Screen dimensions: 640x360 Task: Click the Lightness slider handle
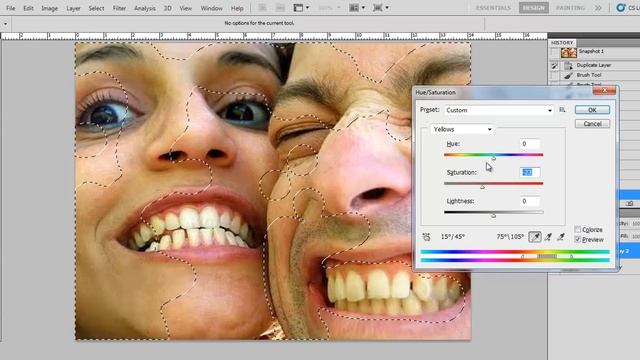(493, 215)
